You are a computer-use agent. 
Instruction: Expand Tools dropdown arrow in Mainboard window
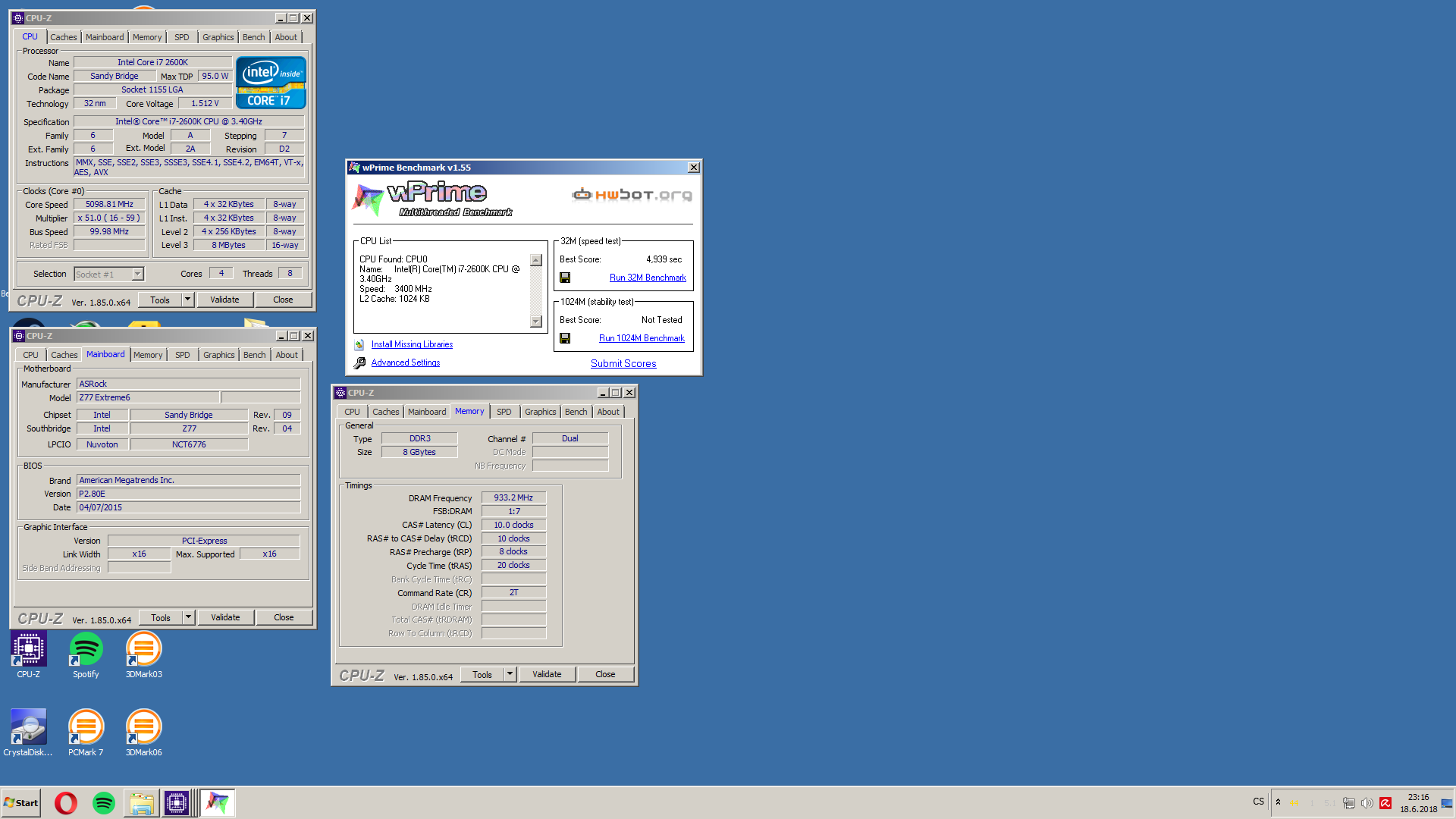coord(188,617)
